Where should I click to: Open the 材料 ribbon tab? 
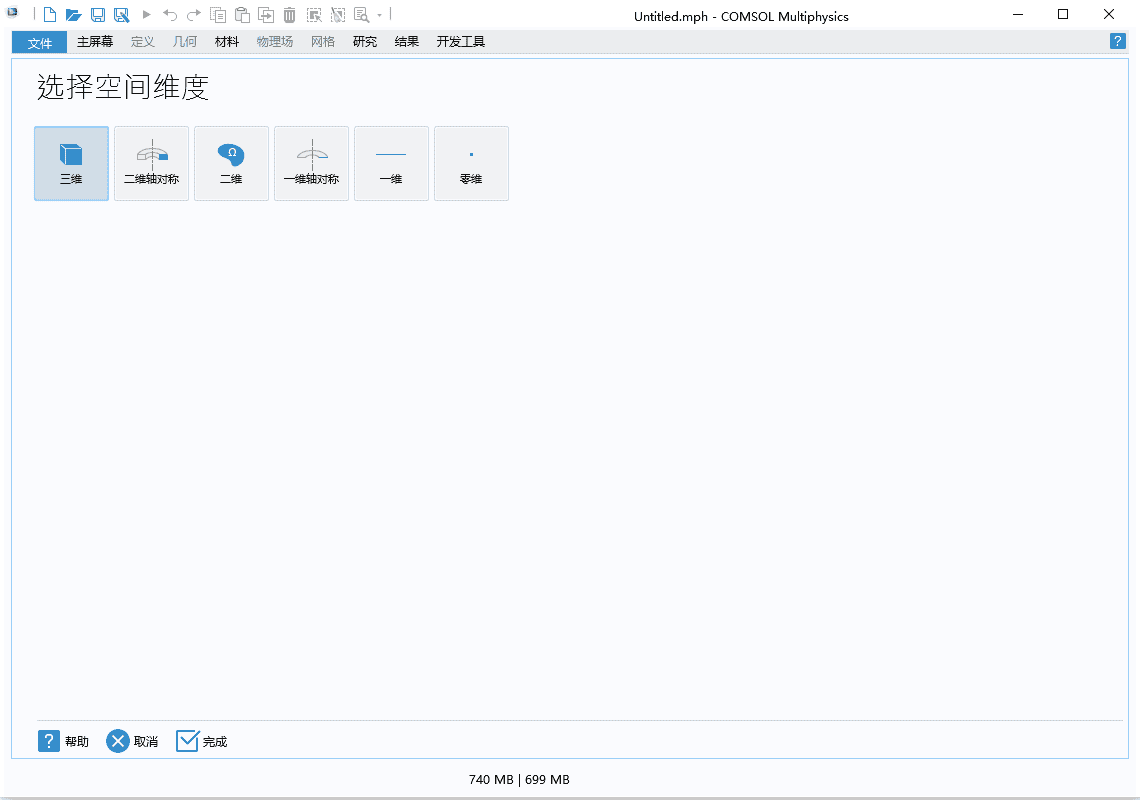coord(227,42)
